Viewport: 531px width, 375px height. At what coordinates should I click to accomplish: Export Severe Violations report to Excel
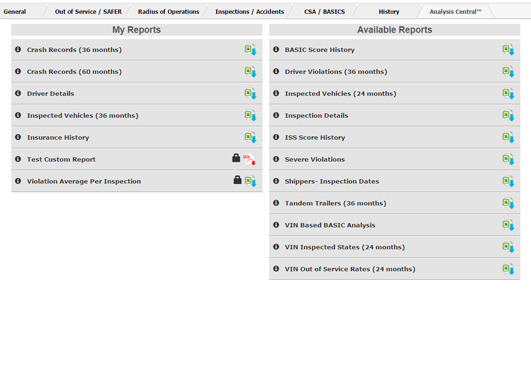pos(508,160)
